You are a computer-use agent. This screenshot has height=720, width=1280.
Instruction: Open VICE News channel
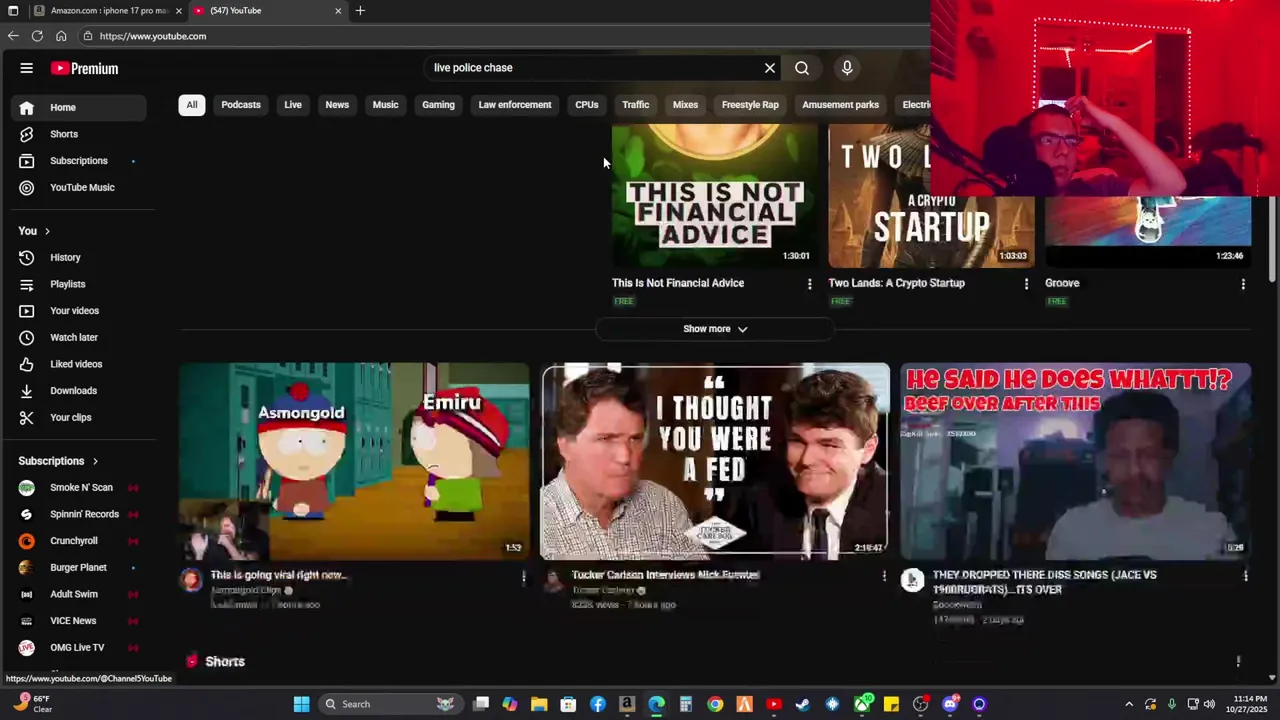coord(79,621)
